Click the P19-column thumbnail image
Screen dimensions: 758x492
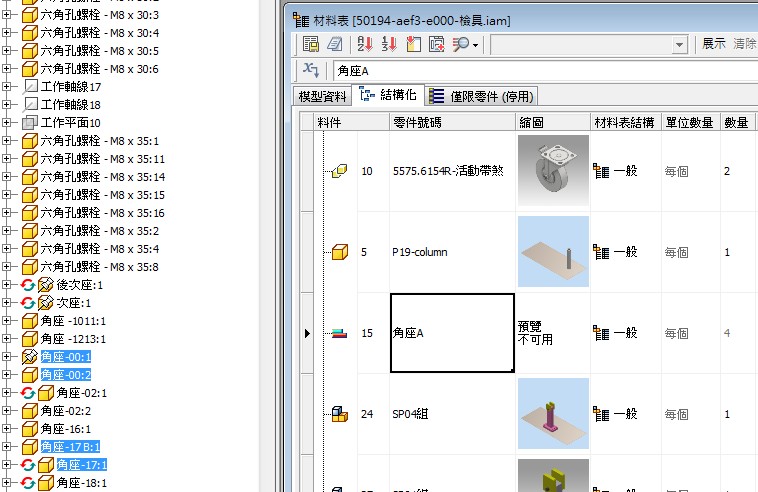pyautogui.click(x=553, y=251)
